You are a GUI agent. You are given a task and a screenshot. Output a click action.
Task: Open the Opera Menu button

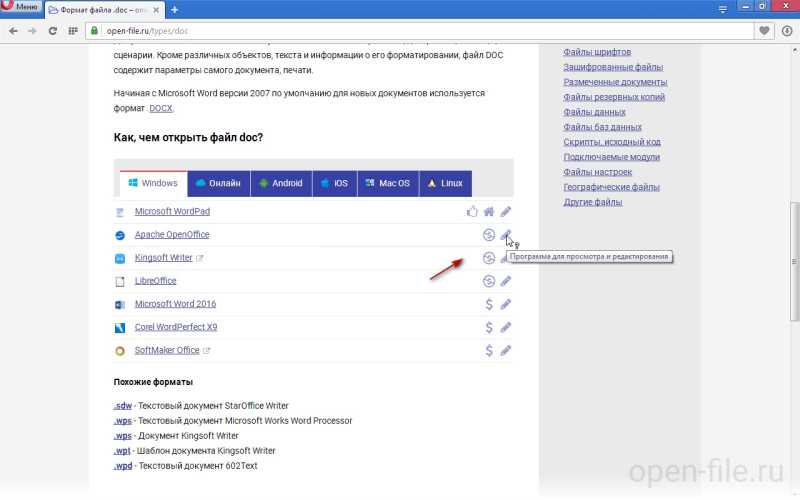(21, 7)
